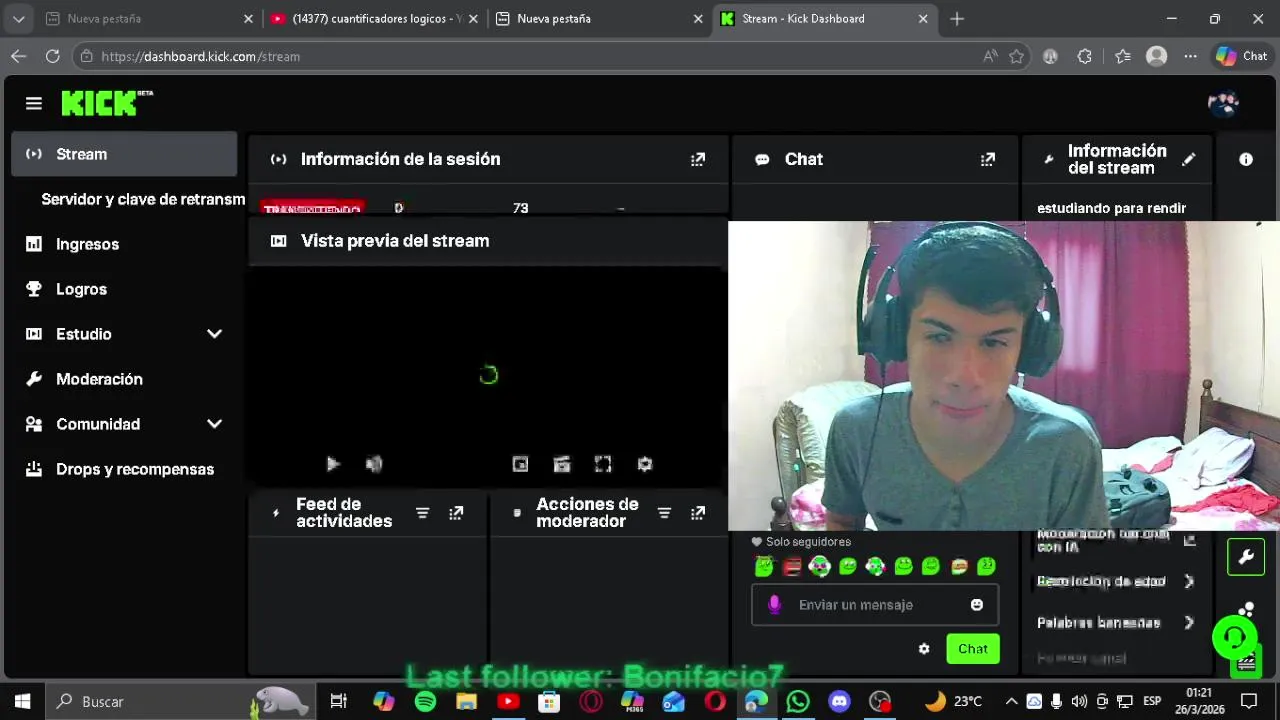The height and width of the screenshot is (720, 1280).
Task: Select the wrench tools icon on right rail
Action: 1246,557
